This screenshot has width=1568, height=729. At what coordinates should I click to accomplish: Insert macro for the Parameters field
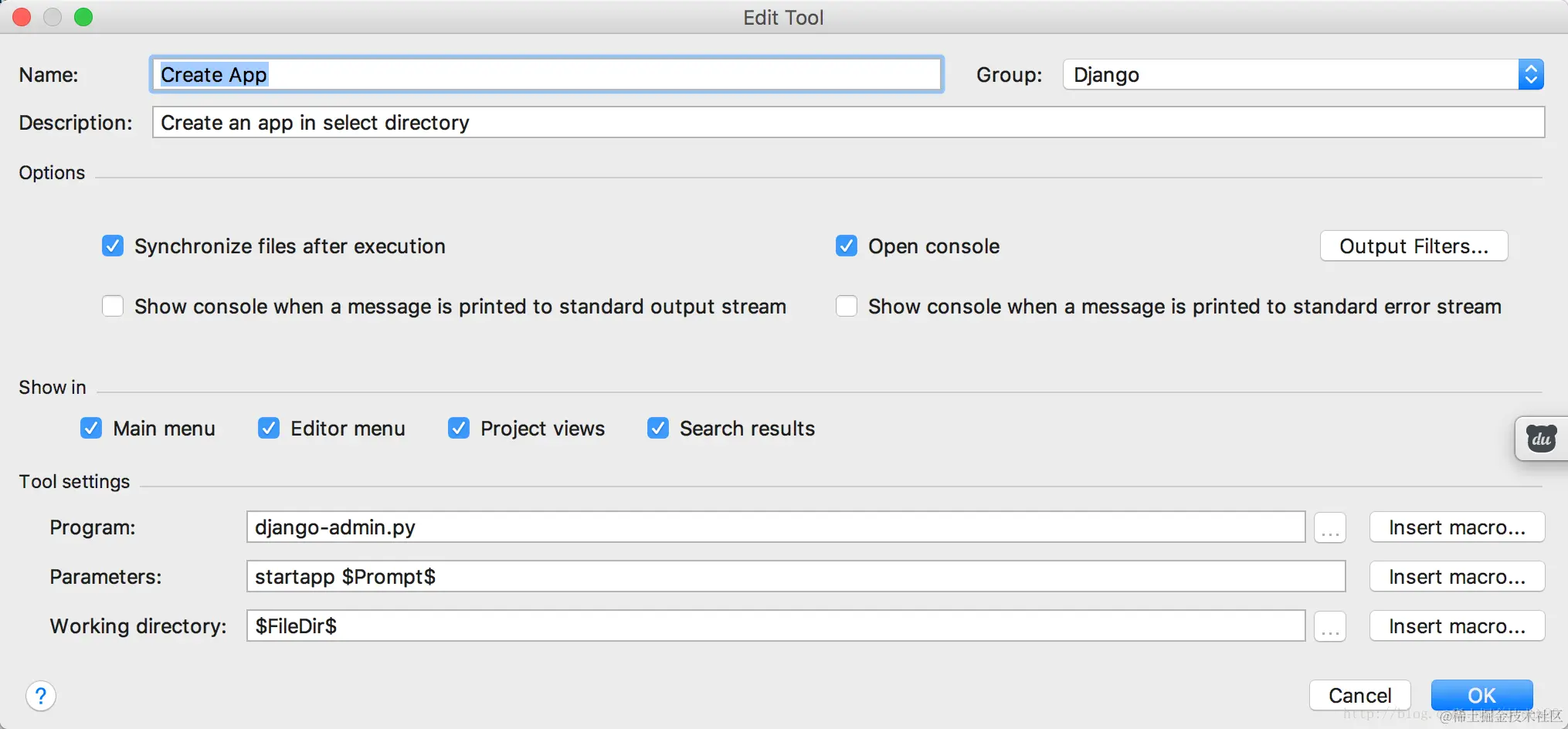pos(1457,577)
